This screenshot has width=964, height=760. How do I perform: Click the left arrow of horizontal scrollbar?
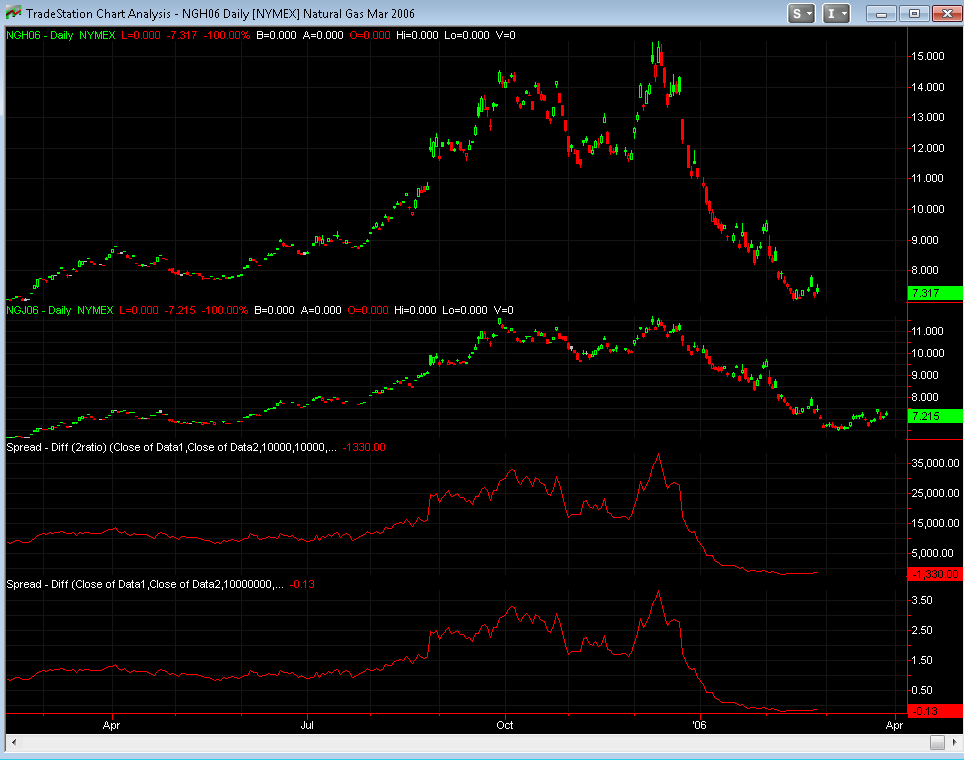[14, 742]
